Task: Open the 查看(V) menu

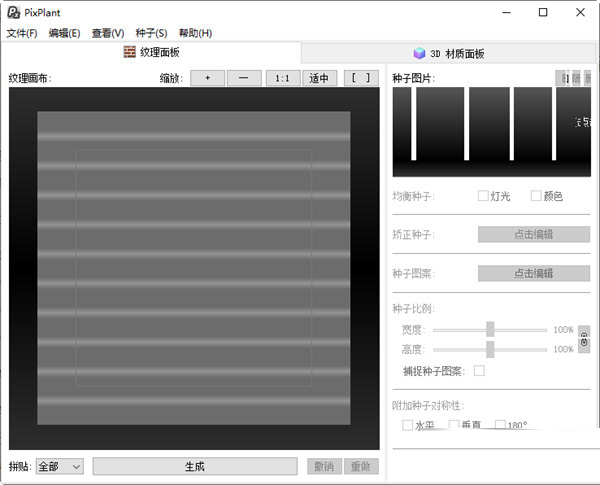Action: (x=108, y=33)
